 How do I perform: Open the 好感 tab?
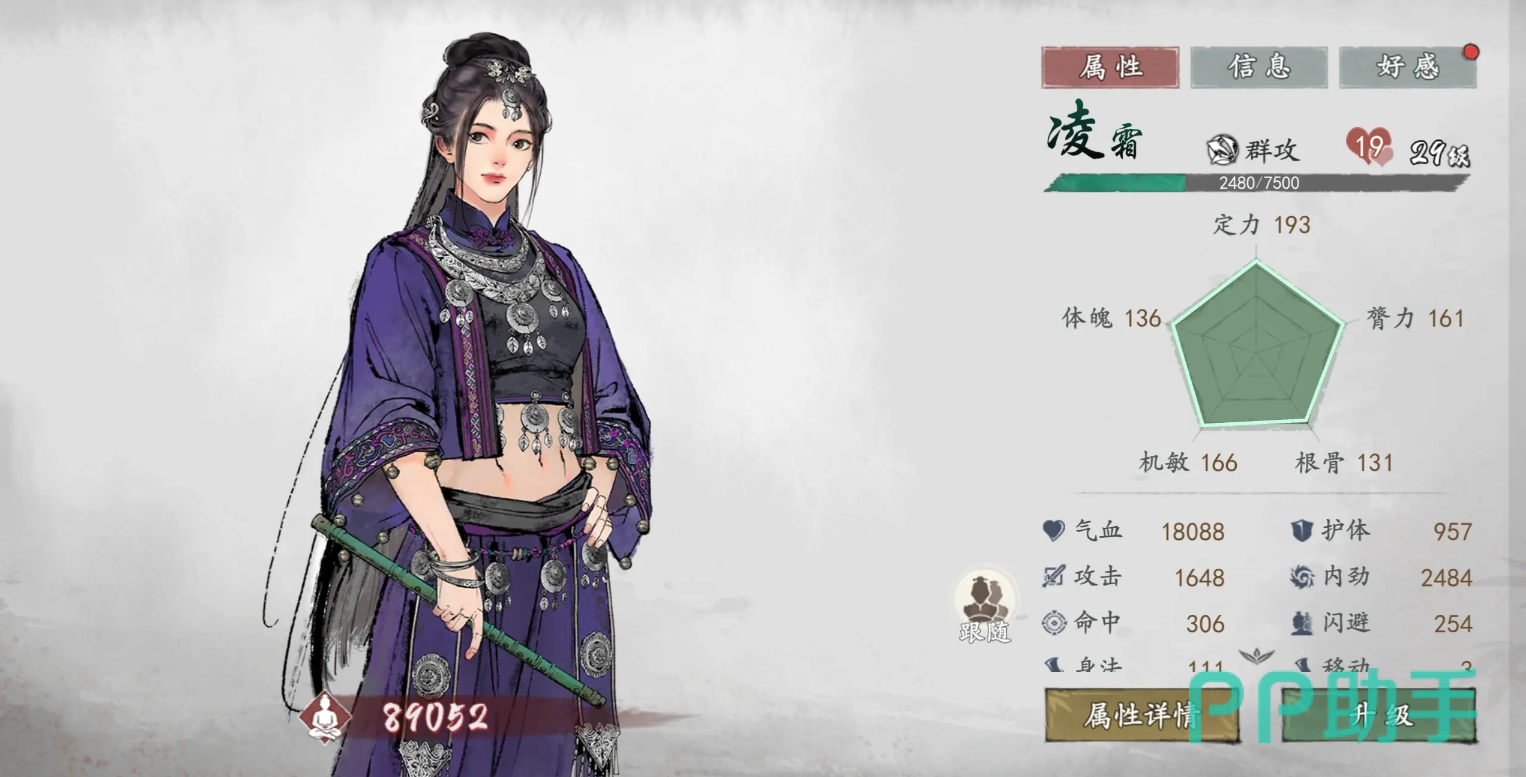[x=1407, y=67]
